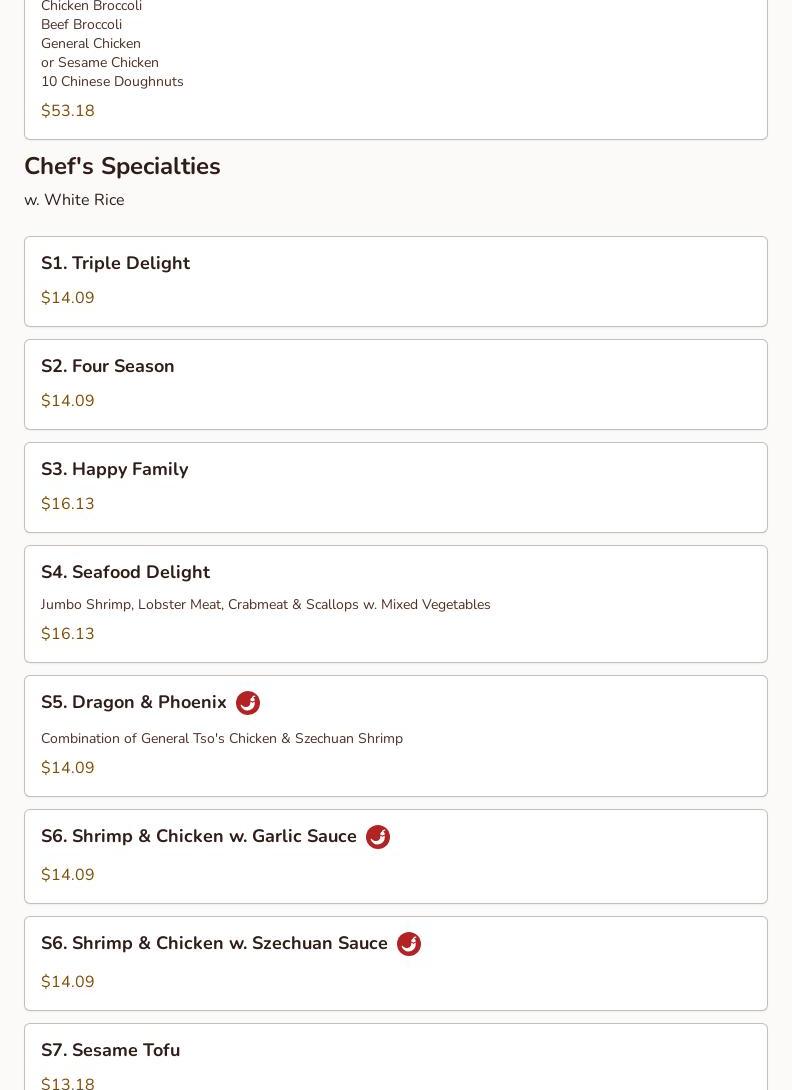
Task: Pick S6. Shrimp & Chicken w. Szechuan Sauce
Action: click(214, 943)
